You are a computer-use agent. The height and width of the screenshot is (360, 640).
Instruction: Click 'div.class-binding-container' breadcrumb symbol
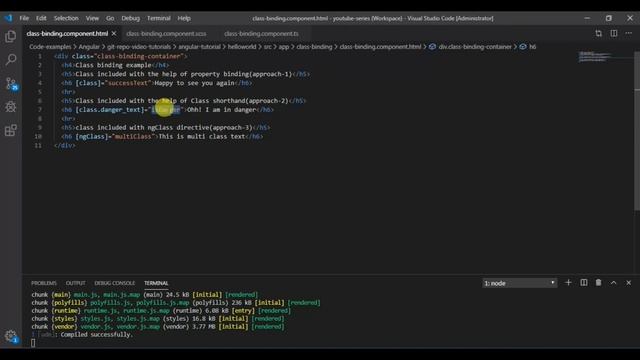(475, 47)
